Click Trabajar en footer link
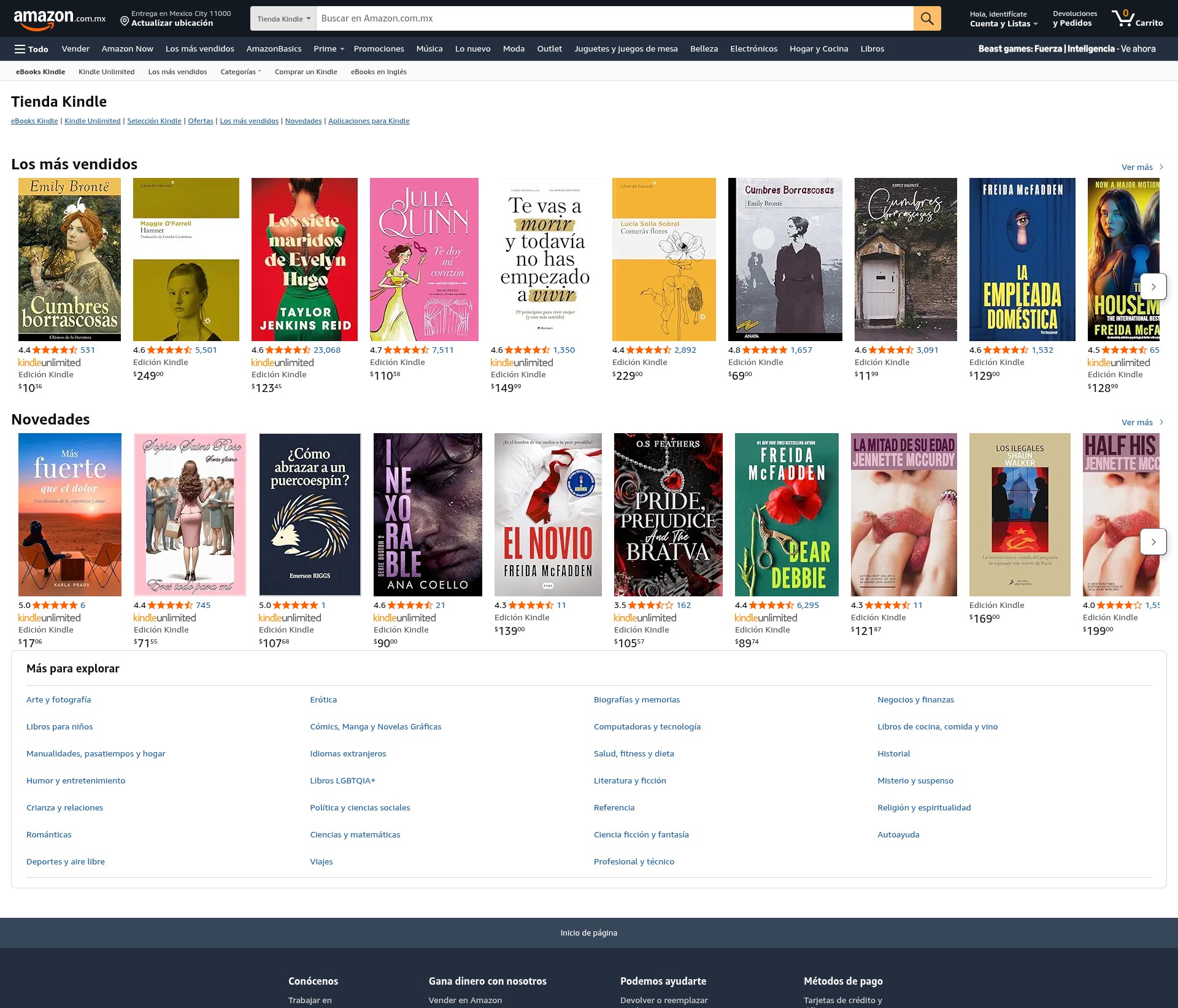 (310, 1000)
